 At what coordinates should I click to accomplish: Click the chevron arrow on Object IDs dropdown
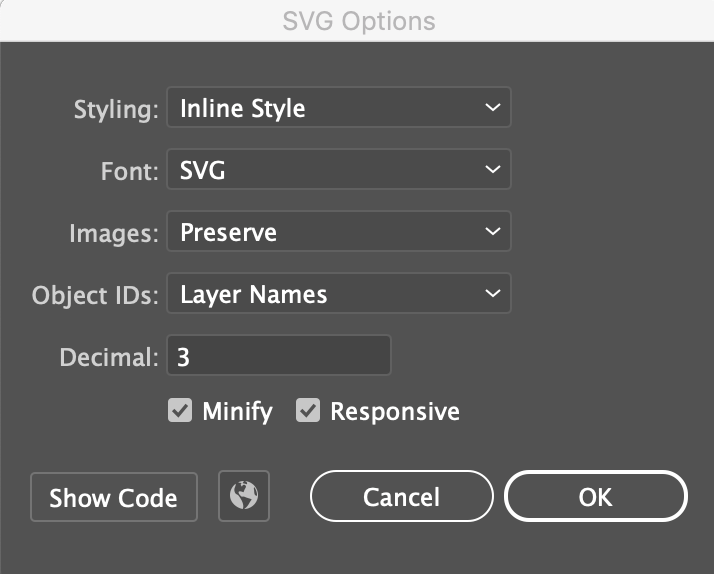[491, 294]
